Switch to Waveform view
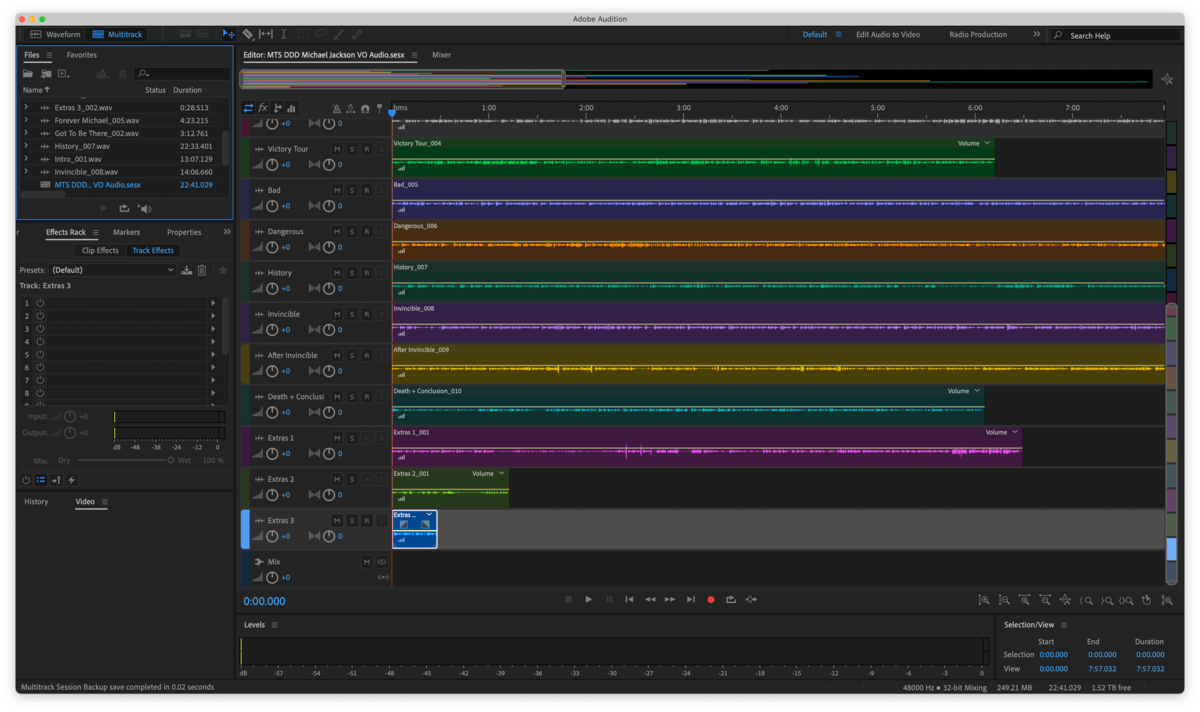The width and height of the screenshot is (1200, 712). tap(55, 34)
